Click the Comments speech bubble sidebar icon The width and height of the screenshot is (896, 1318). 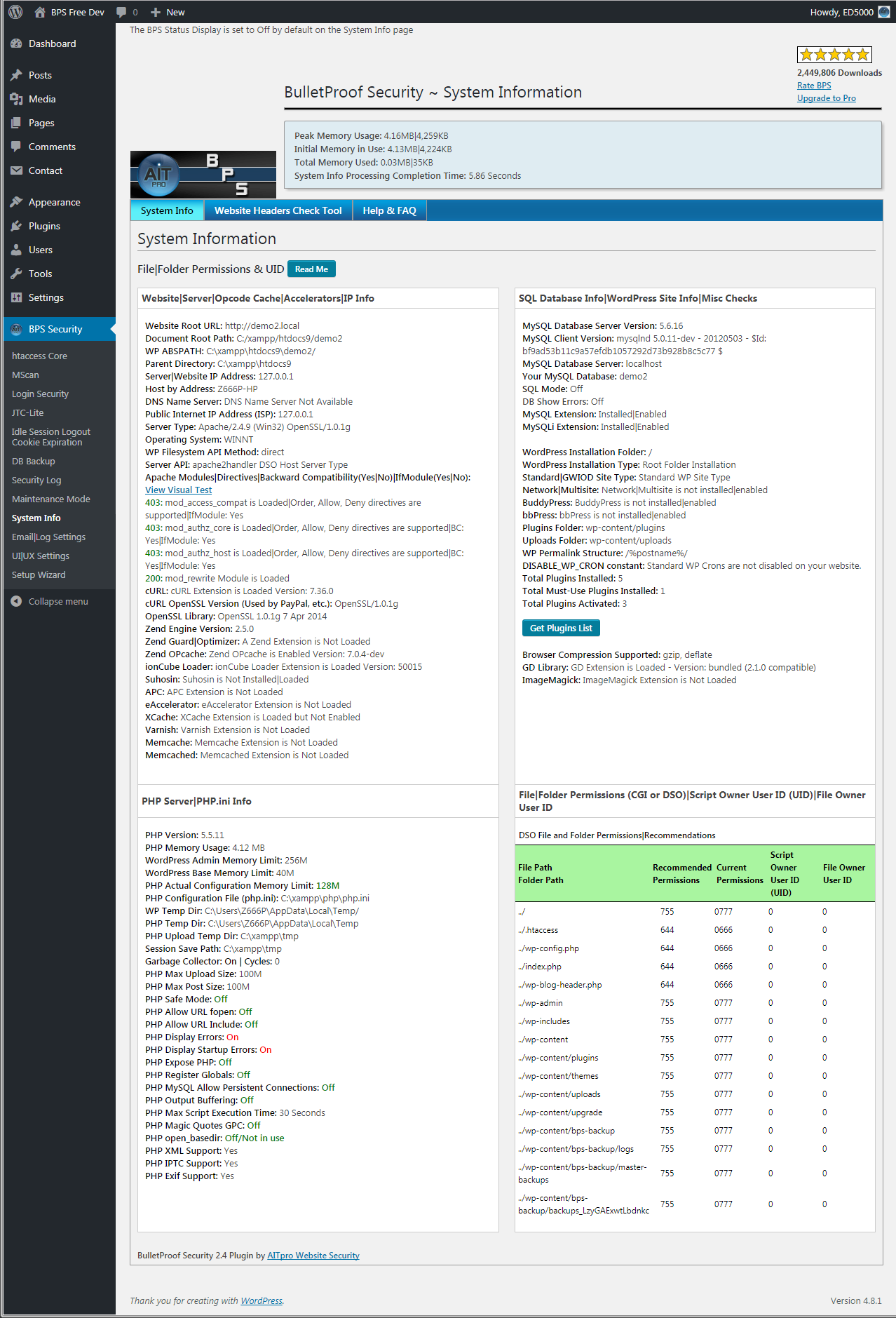[16, 147]
